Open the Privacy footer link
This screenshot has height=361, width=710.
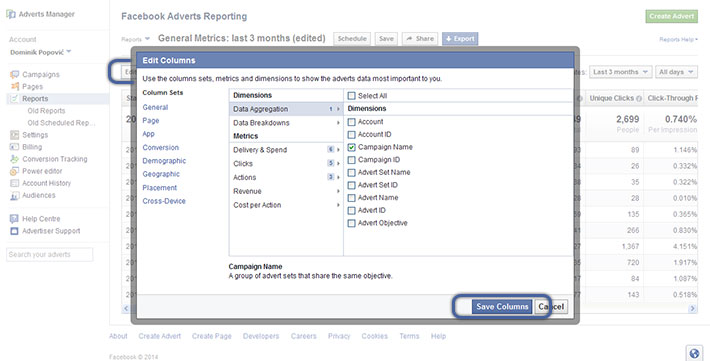coord(339,336)
